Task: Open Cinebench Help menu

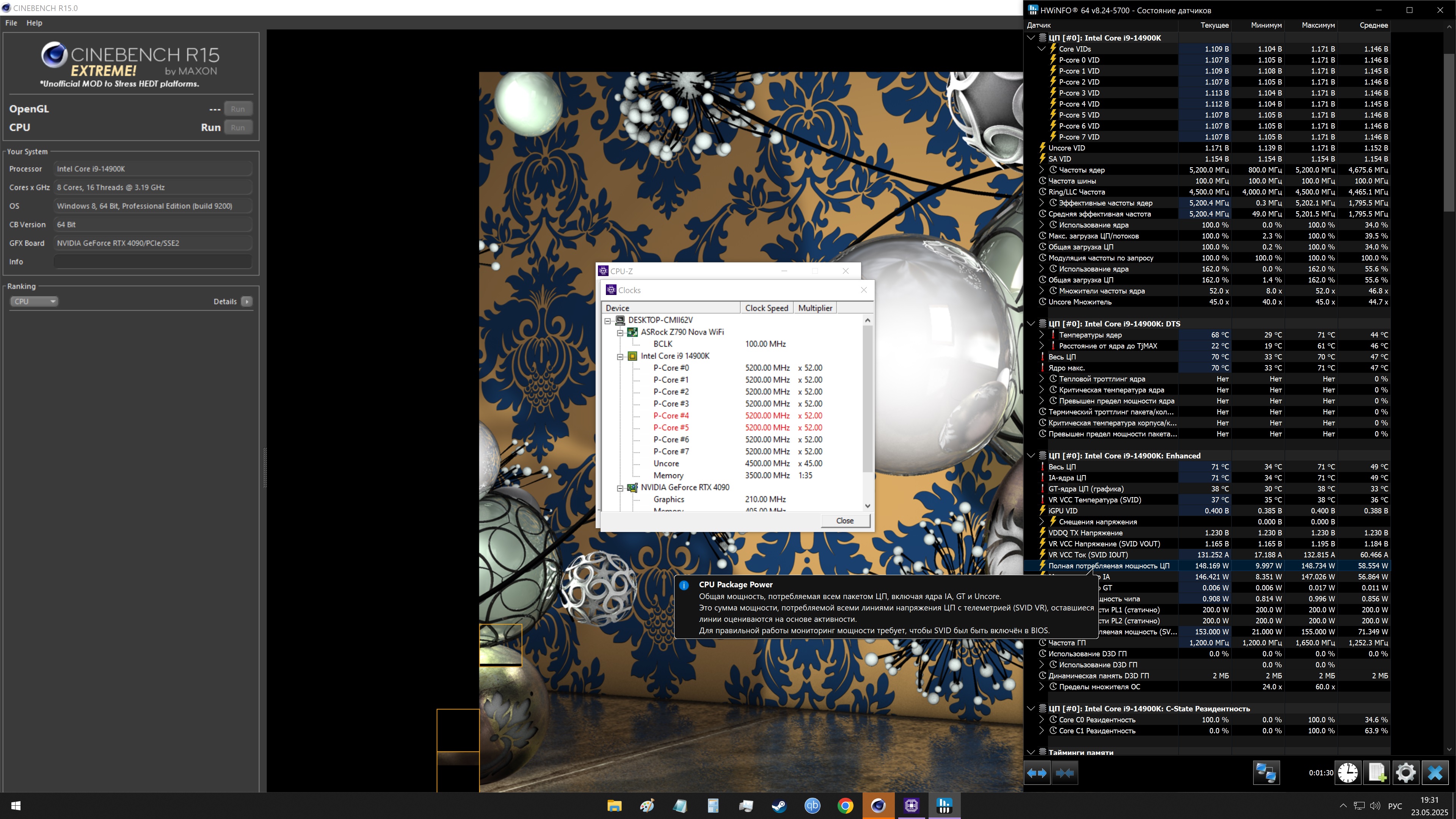Action: pyautogui.click(x=35, y=23)
